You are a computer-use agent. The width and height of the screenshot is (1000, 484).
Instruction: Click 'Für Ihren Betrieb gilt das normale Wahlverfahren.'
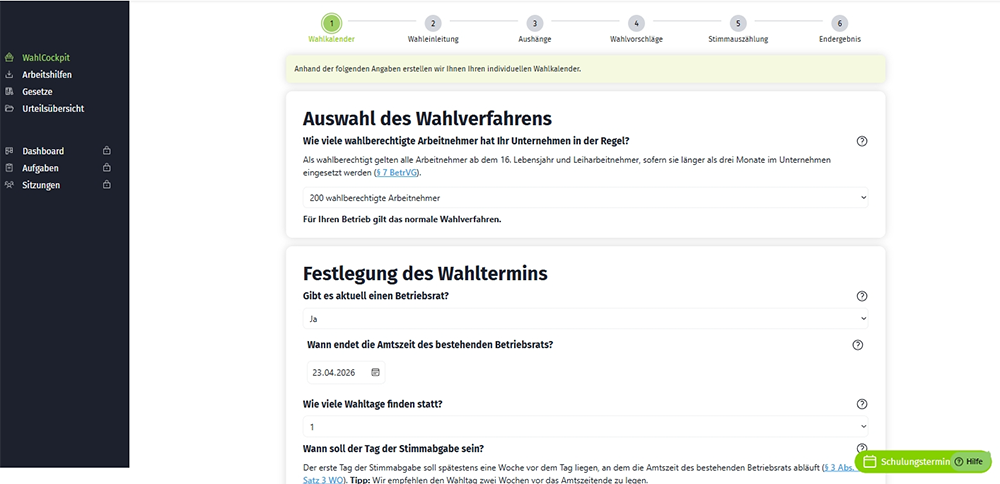[x=402, y=220]
